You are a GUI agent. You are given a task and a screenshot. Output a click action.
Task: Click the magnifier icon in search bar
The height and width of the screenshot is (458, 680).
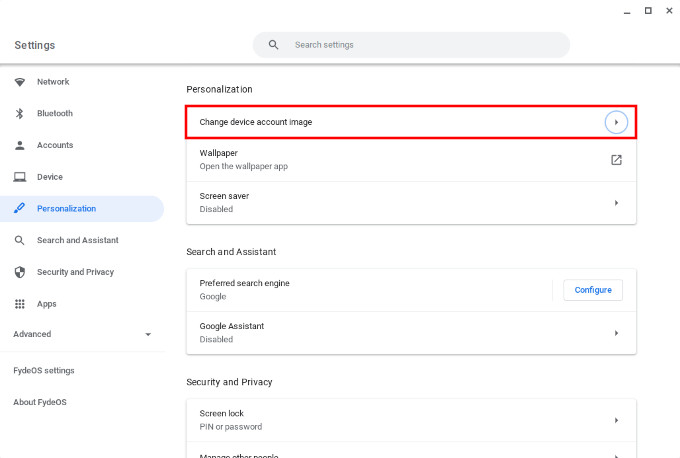(x=273, y=45)
